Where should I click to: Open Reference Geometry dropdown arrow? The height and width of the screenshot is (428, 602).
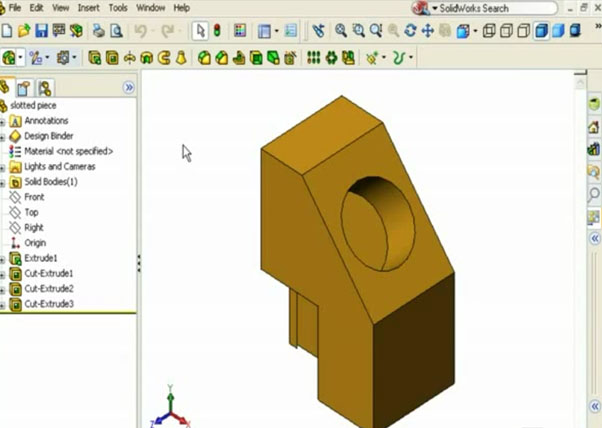pyautogui.click(x=384, y=58)
